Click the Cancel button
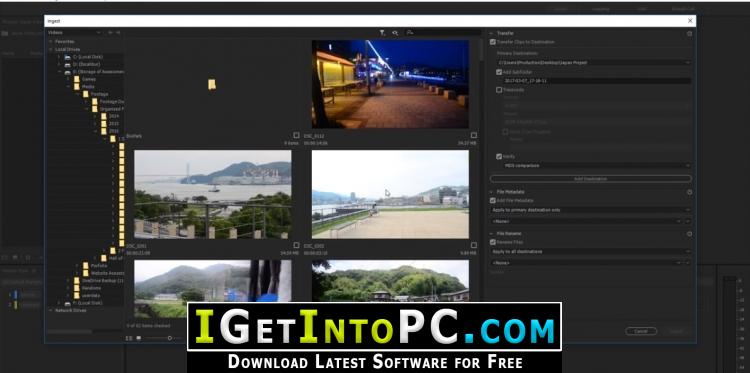Image resolution: width=750 pixels, height=373 pixels. coord(641,331)
